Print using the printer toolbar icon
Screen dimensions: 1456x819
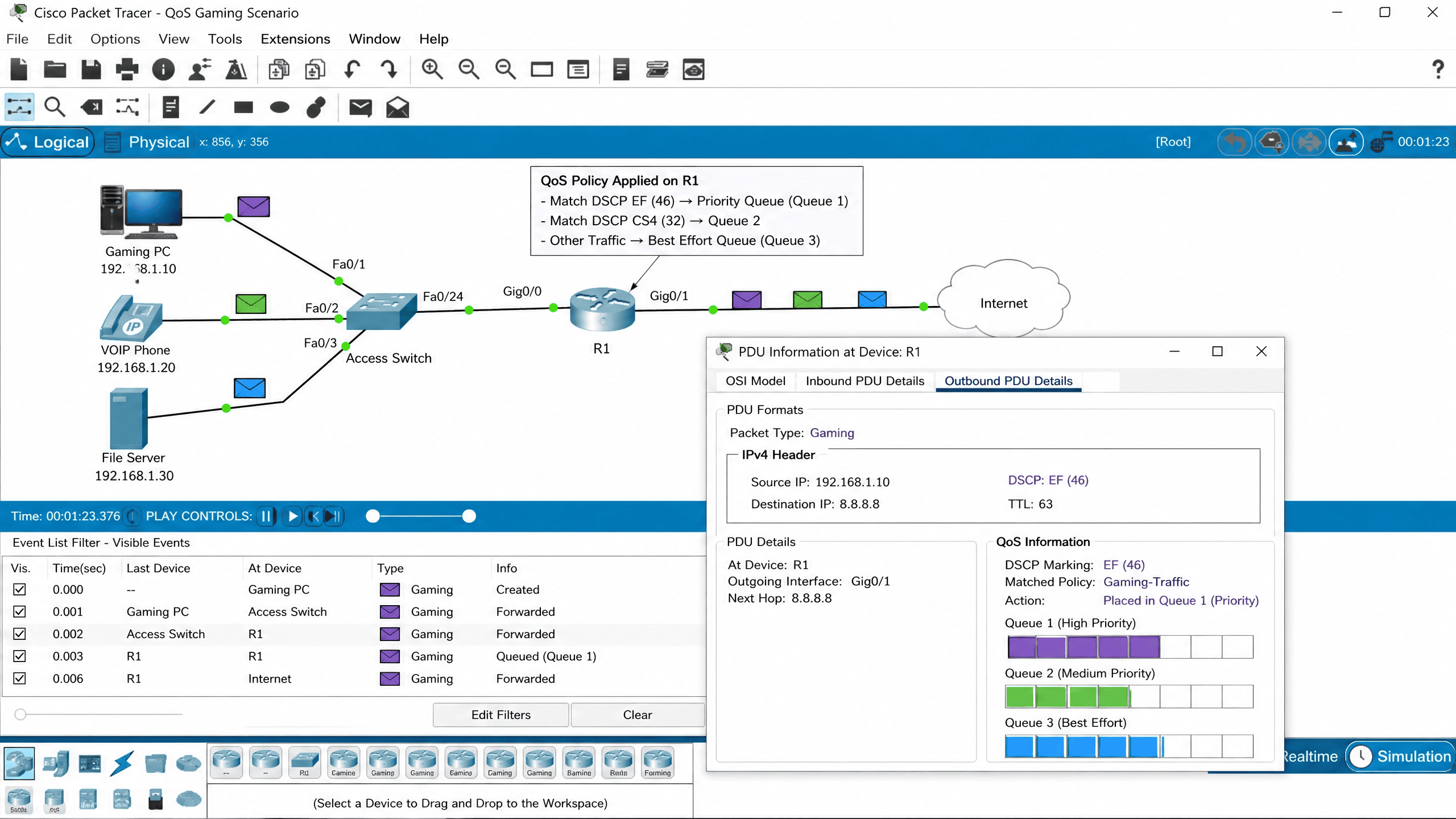pyautogui.click(x=127, y=69)
